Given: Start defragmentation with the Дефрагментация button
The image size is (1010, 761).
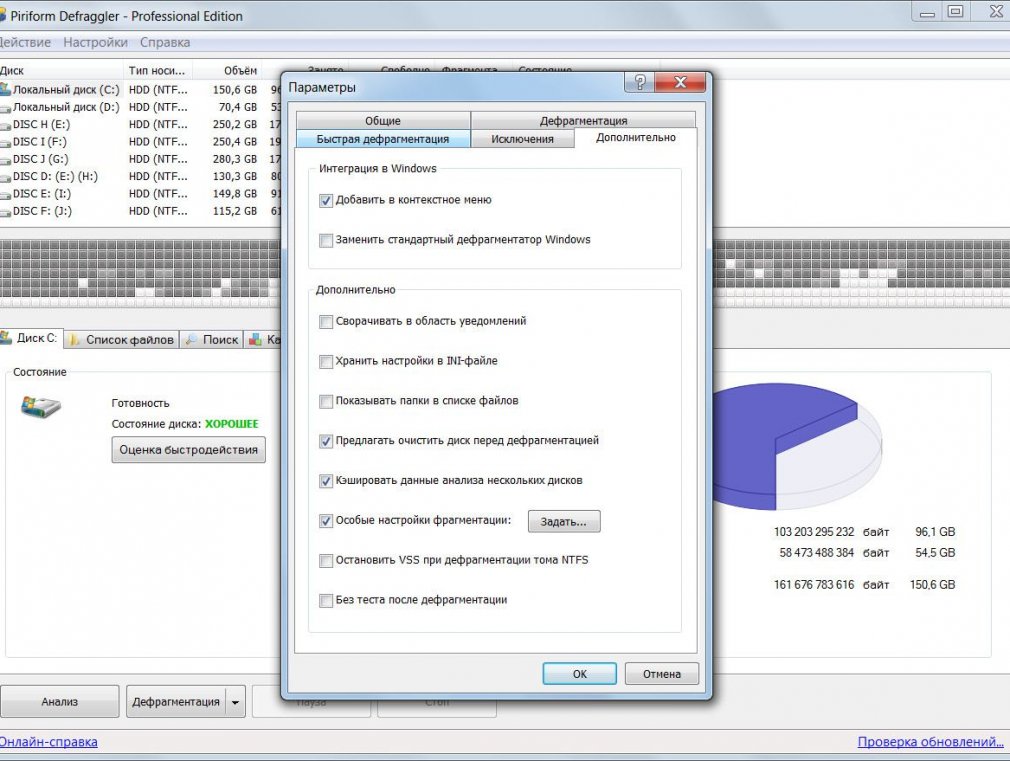Looking at the screenshot, I should tap(176, 702).
